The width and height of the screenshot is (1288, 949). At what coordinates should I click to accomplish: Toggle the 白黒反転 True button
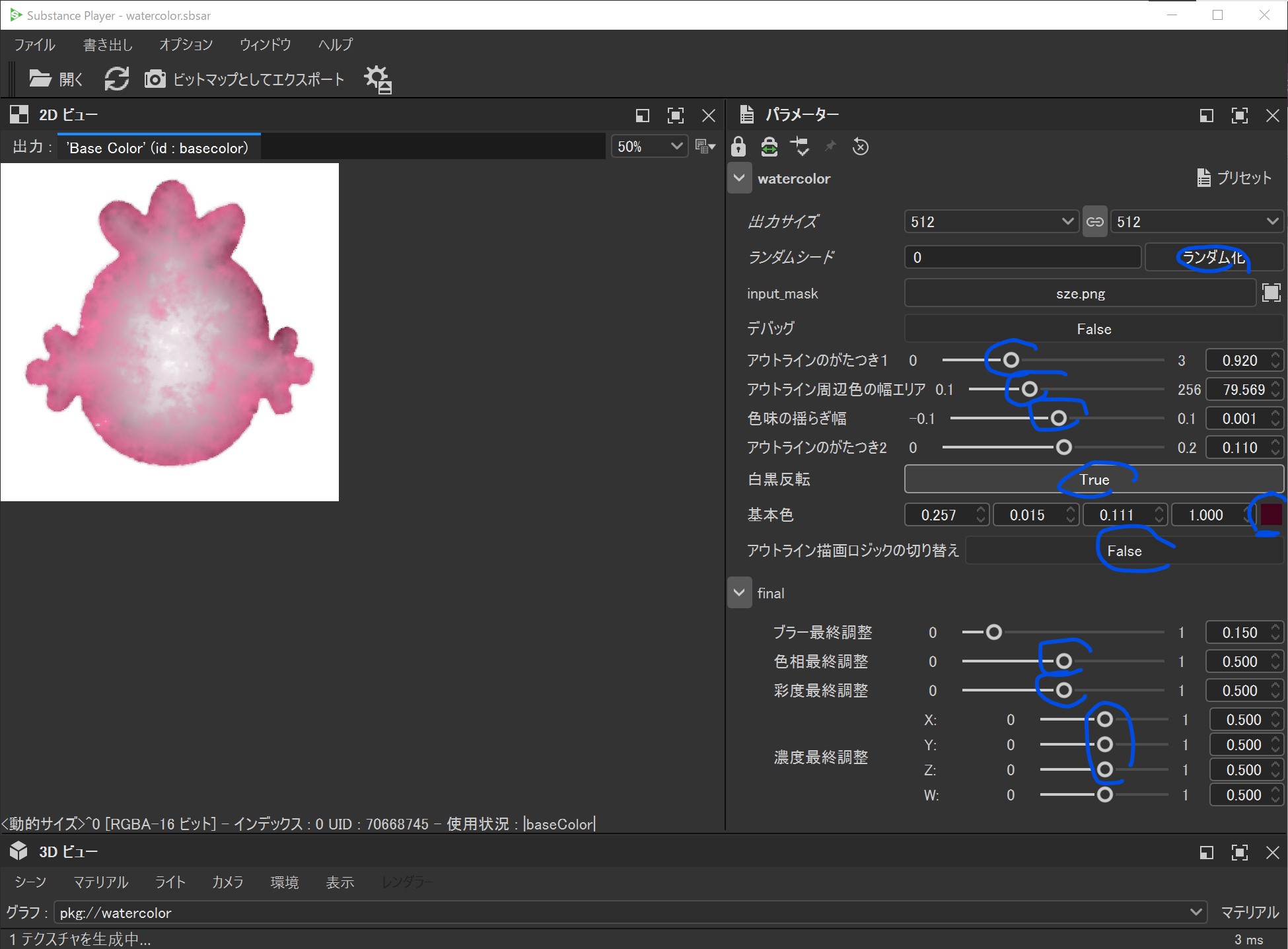click(1093, 479)
